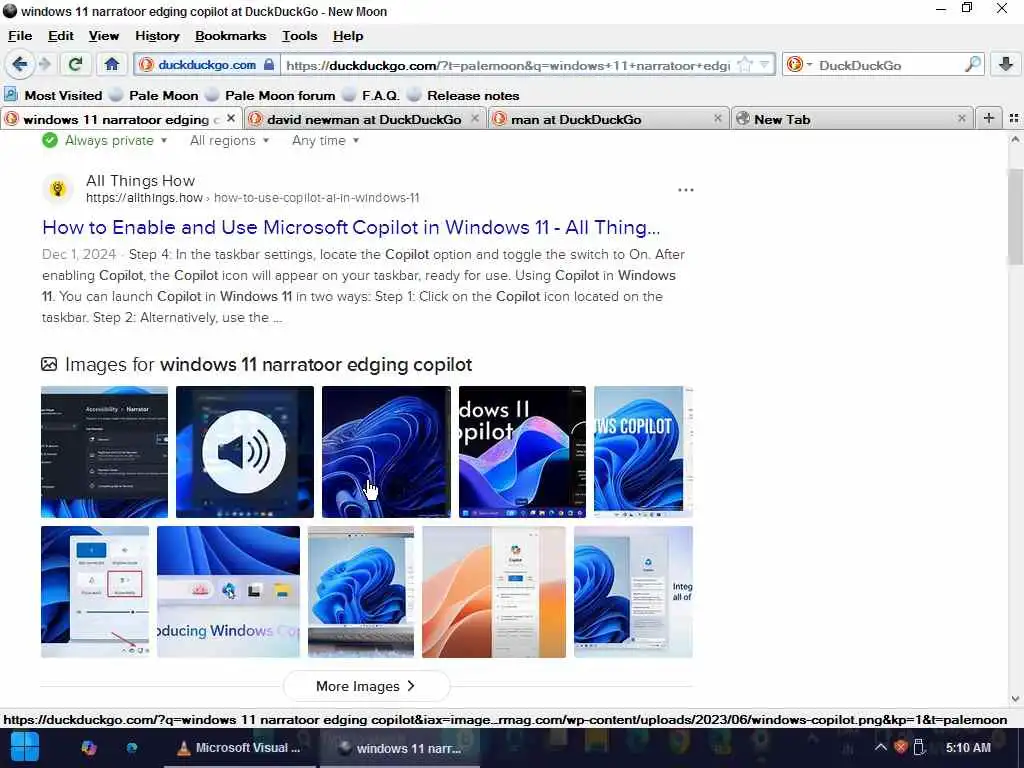Click the list all tabs icon
Image resolution: width=1024 pixels, height=768 pixels.
1014,118
